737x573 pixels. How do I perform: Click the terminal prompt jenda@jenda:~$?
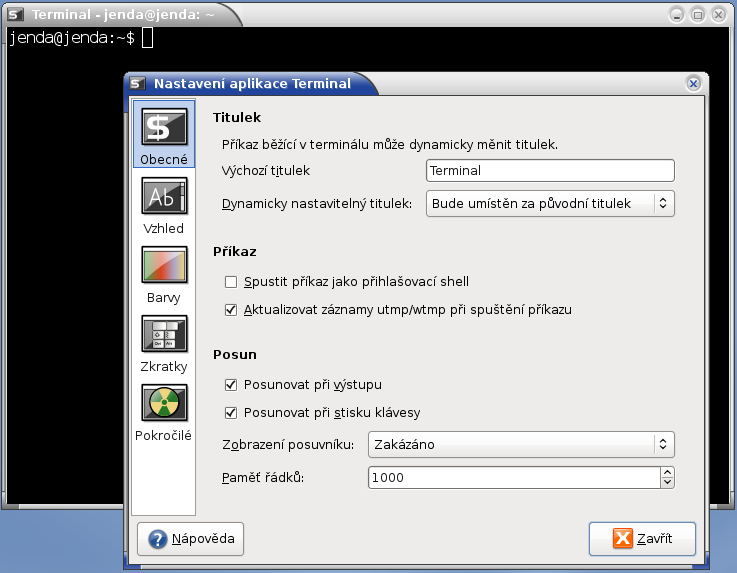(72, 38)
